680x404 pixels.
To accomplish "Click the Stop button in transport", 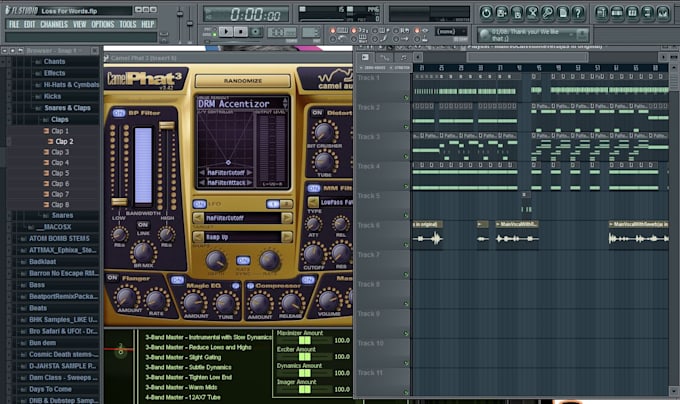I will point(241,32).
